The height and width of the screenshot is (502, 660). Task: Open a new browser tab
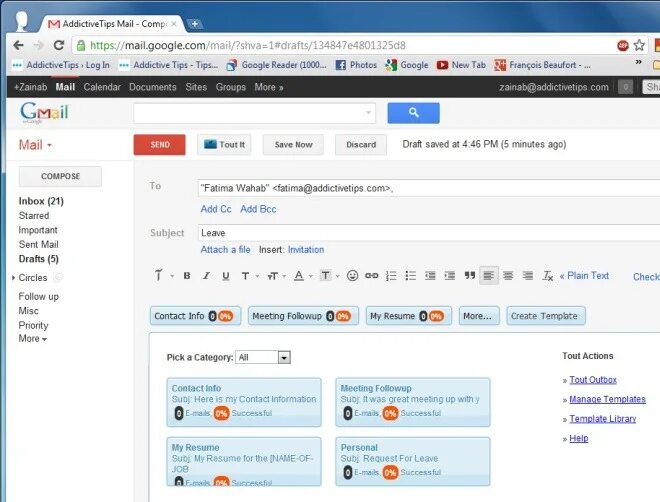pyautogui.click(x=194, y=24)
